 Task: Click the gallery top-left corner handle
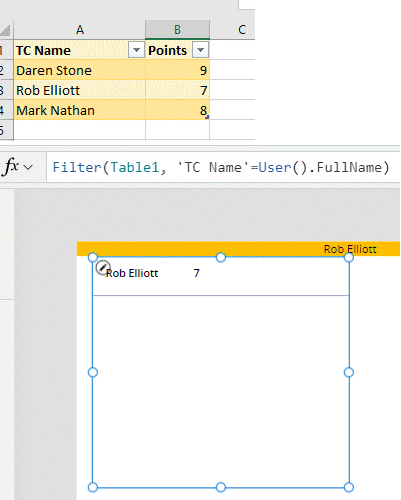tap(93, 257)
